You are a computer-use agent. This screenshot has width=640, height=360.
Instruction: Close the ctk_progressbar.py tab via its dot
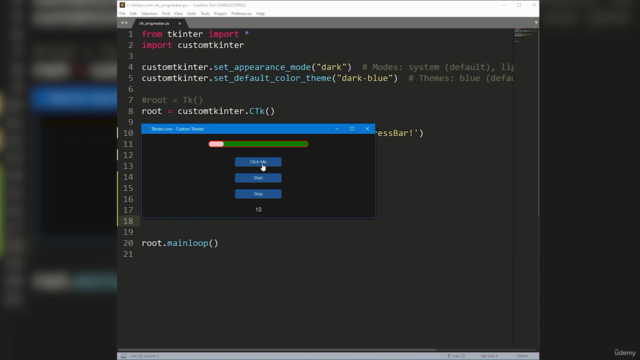tap(180, 23)
